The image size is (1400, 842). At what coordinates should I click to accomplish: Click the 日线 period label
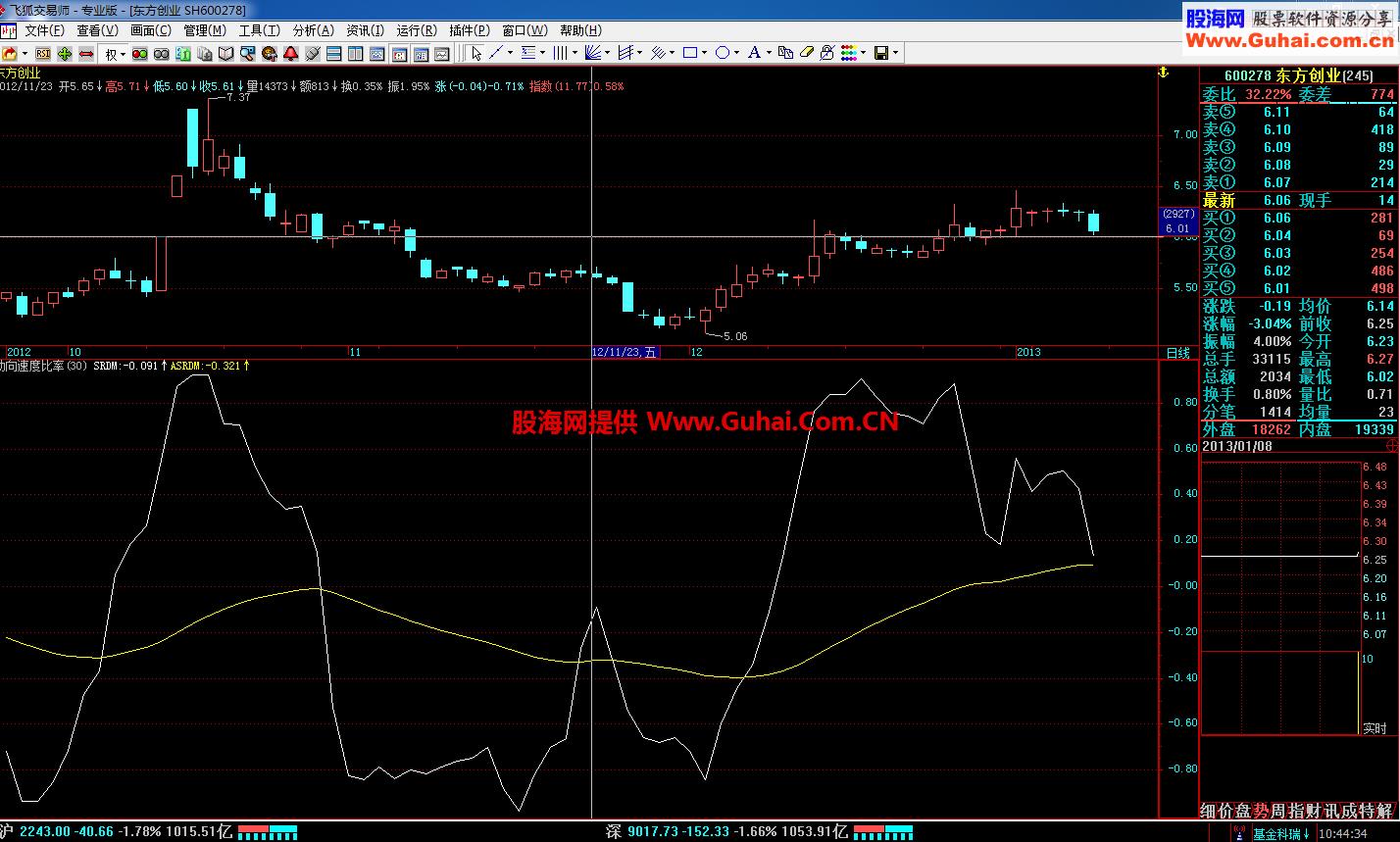[1177, 352]
